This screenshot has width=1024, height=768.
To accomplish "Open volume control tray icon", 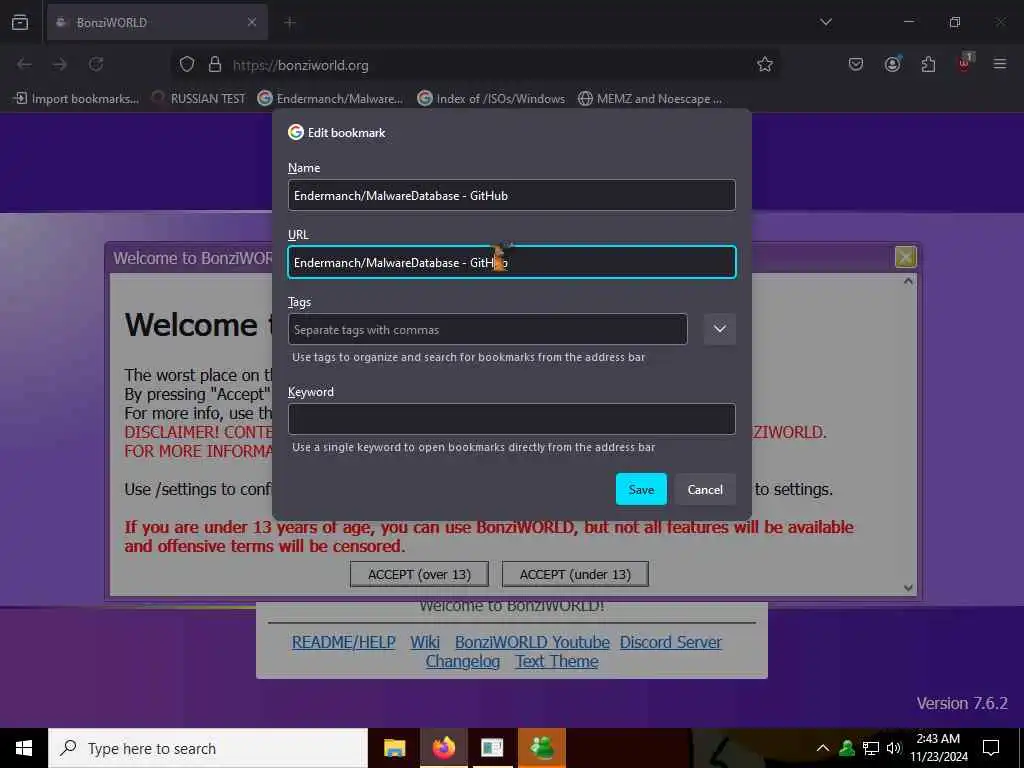I will point(894,748).
